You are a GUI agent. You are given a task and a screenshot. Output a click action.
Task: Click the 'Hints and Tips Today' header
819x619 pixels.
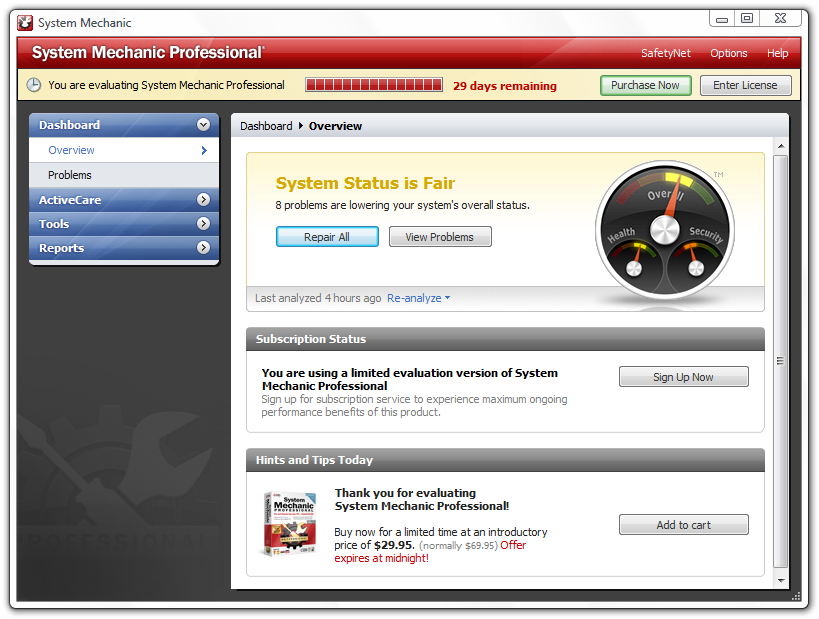point(505,460)
